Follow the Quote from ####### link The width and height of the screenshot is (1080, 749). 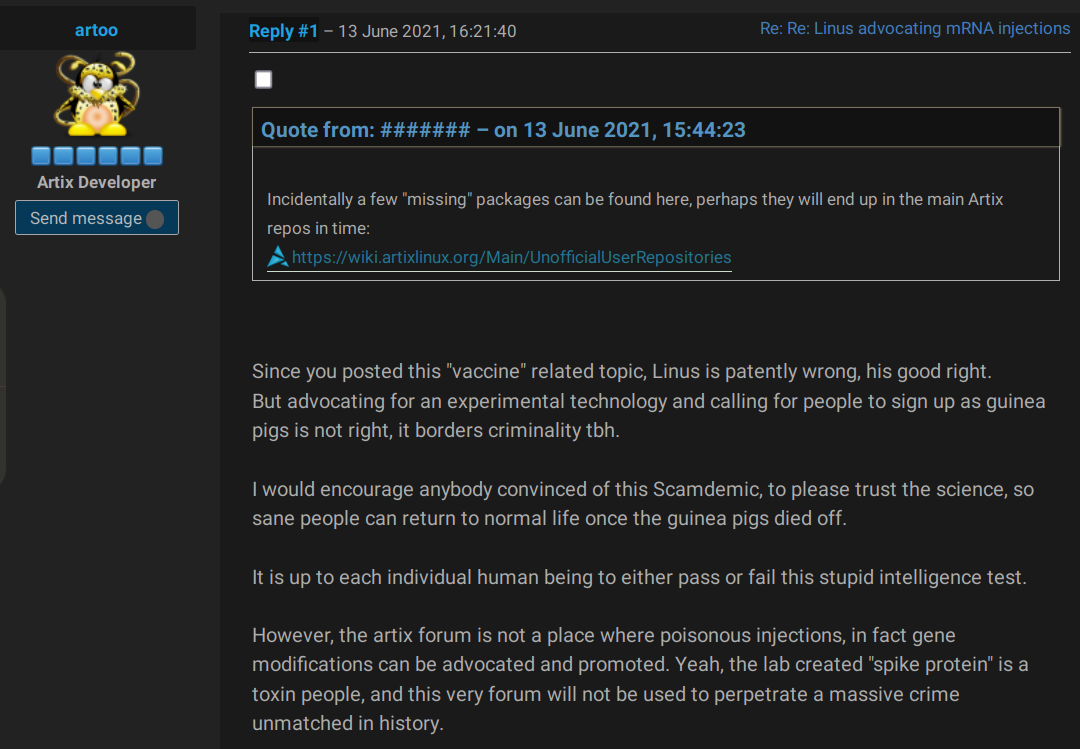click(x=503, y=129)
